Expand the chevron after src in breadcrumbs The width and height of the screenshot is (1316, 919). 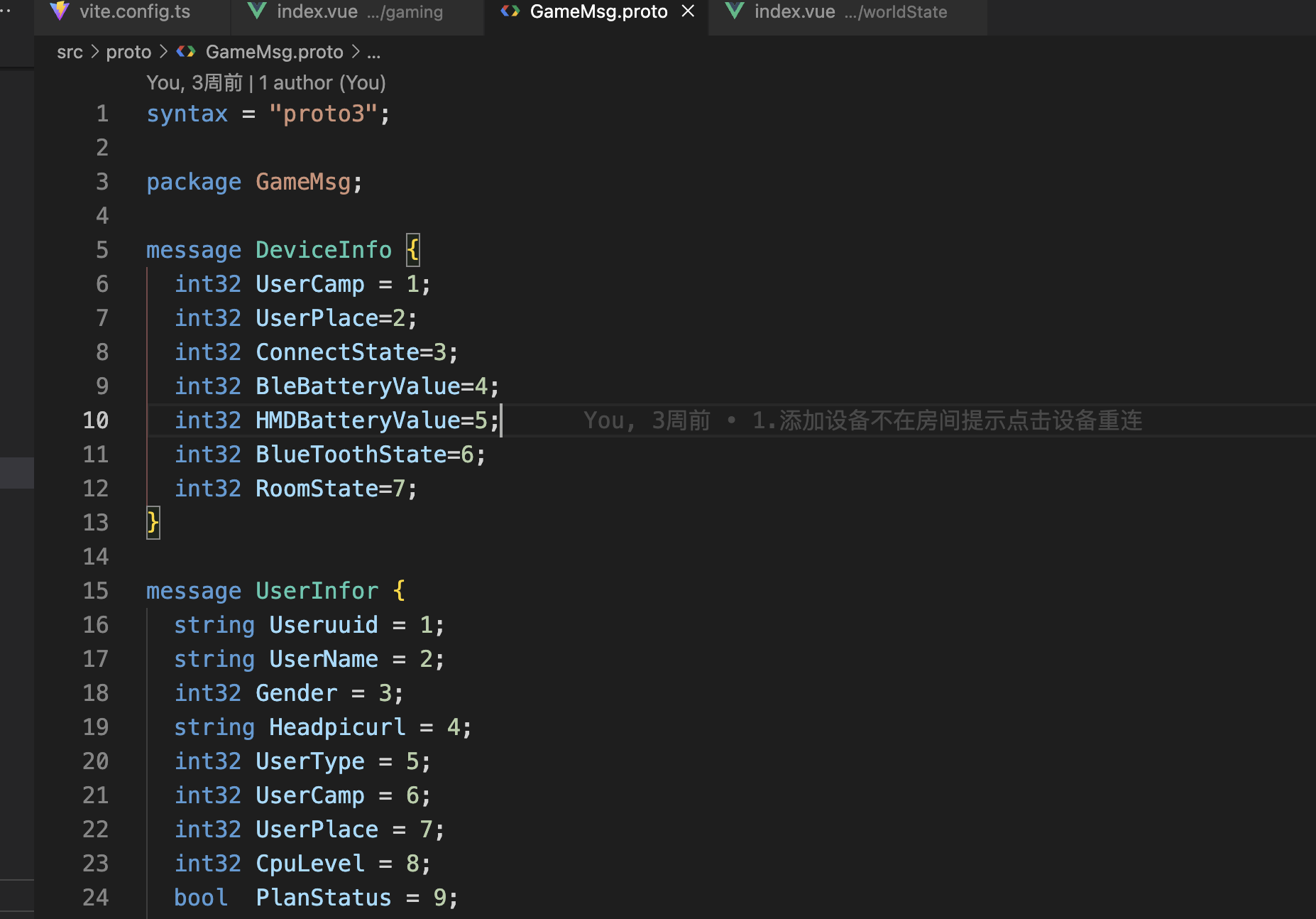(x=94, y=51)
